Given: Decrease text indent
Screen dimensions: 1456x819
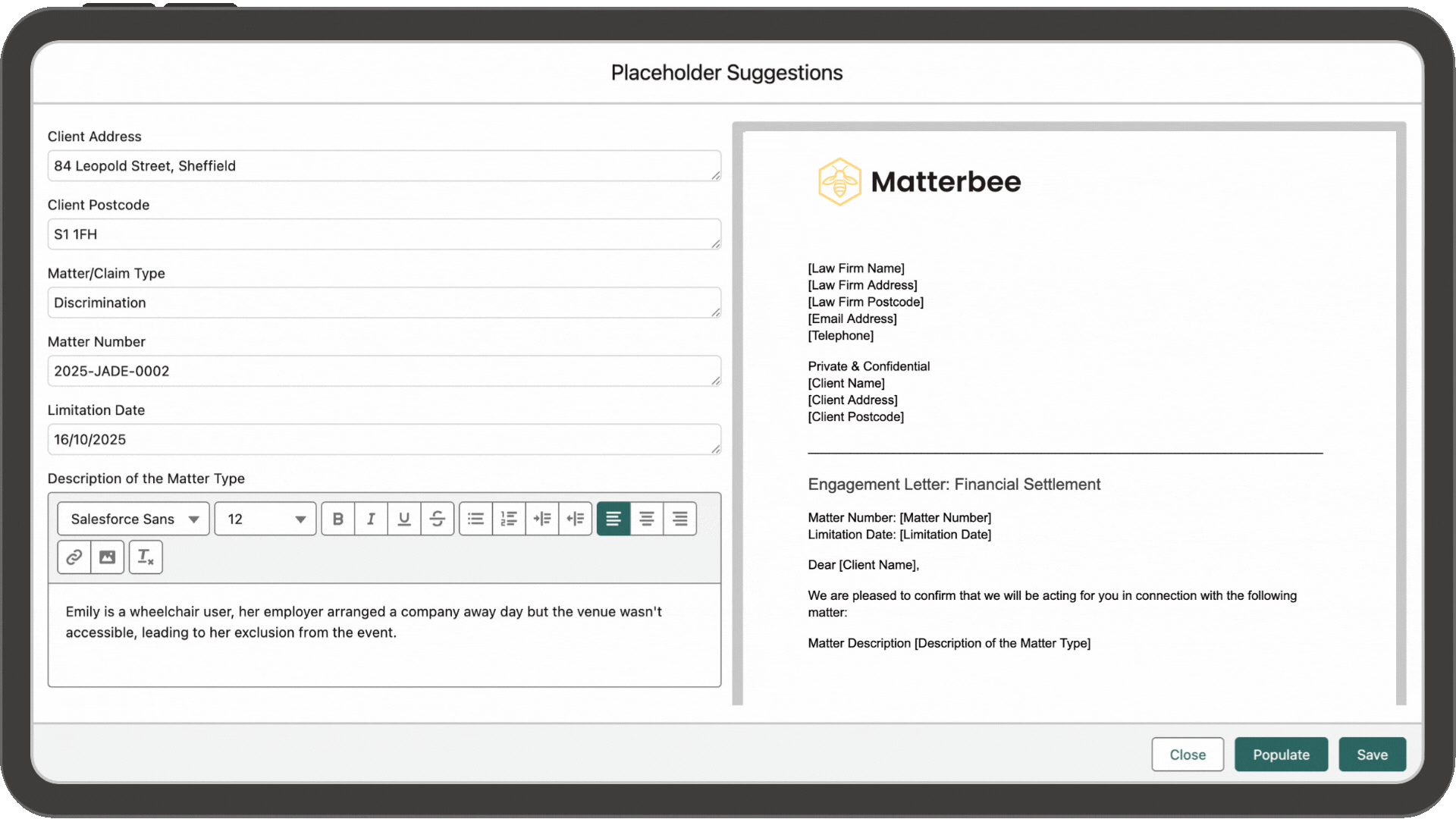Looking at the screenshot, I should coord(576,519).
